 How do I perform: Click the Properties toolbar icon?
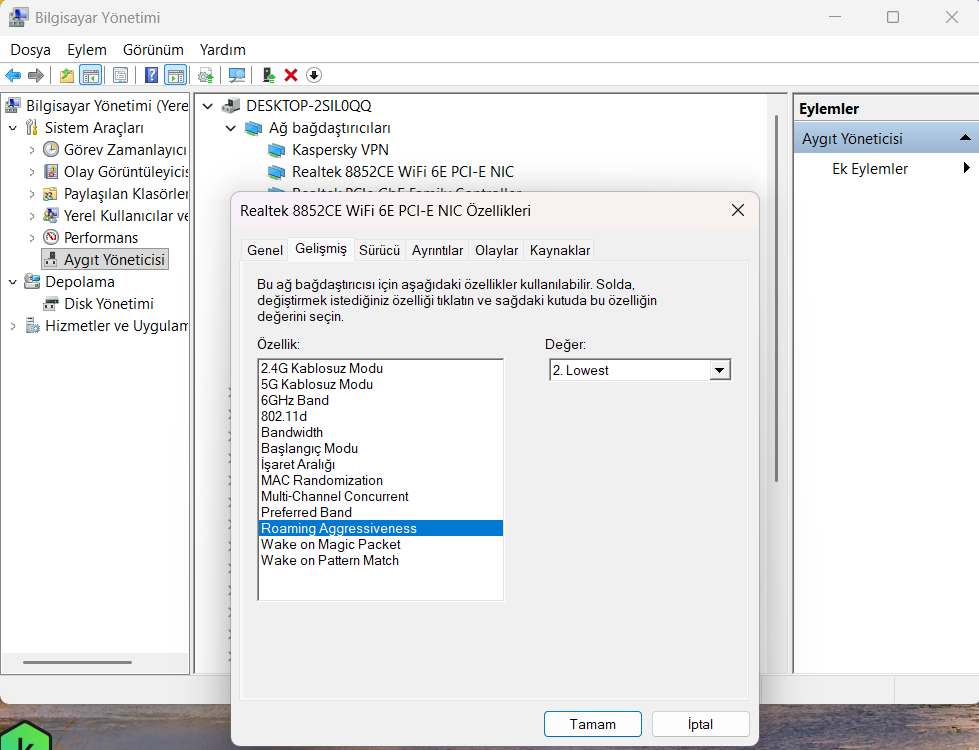[x=121, y=76]
